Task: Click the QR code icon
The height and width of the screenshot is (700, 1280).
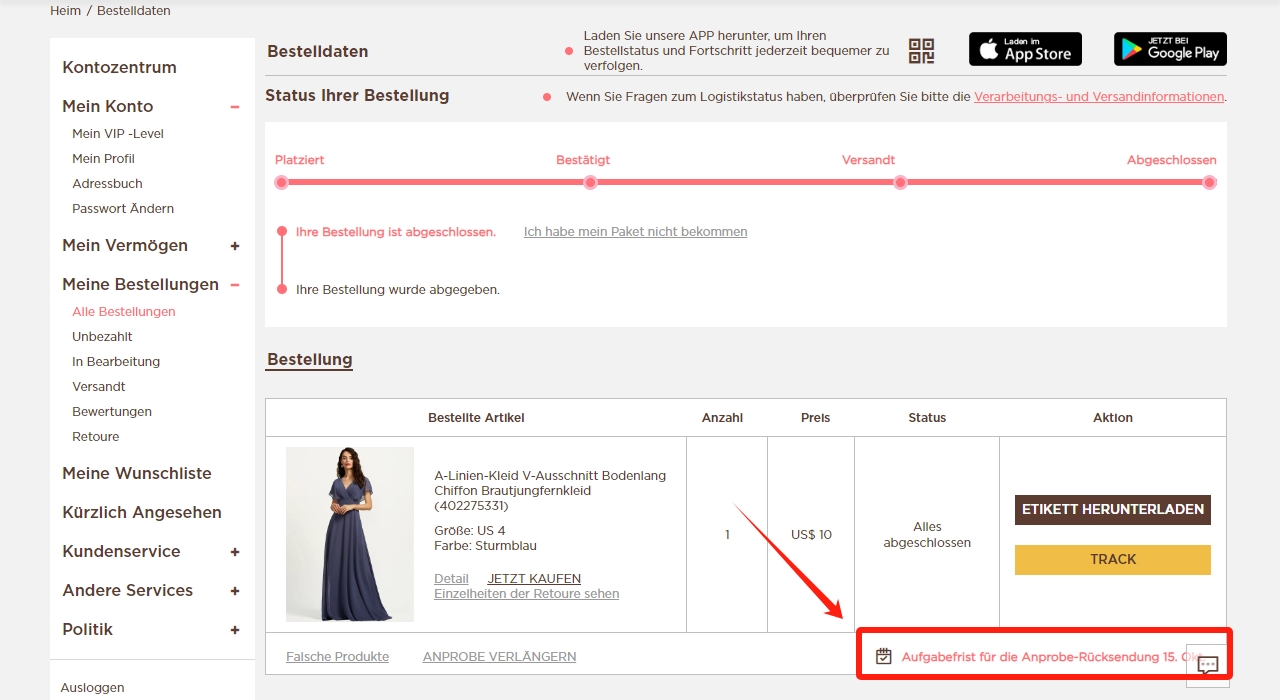Action: click(x=921, y=51)
